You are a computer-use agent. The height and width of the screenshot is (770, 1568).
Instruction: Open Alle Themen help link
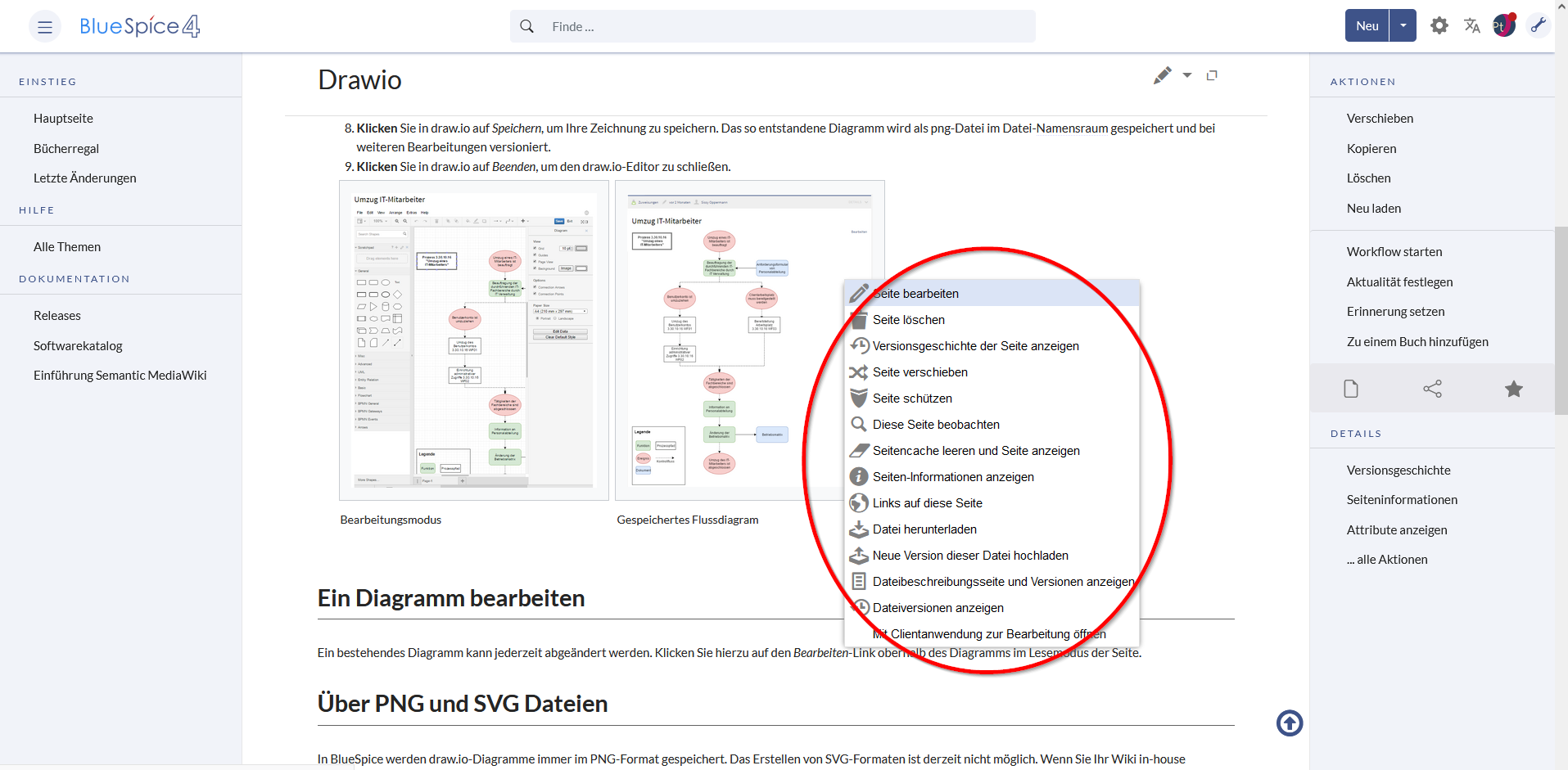[67, 247]
